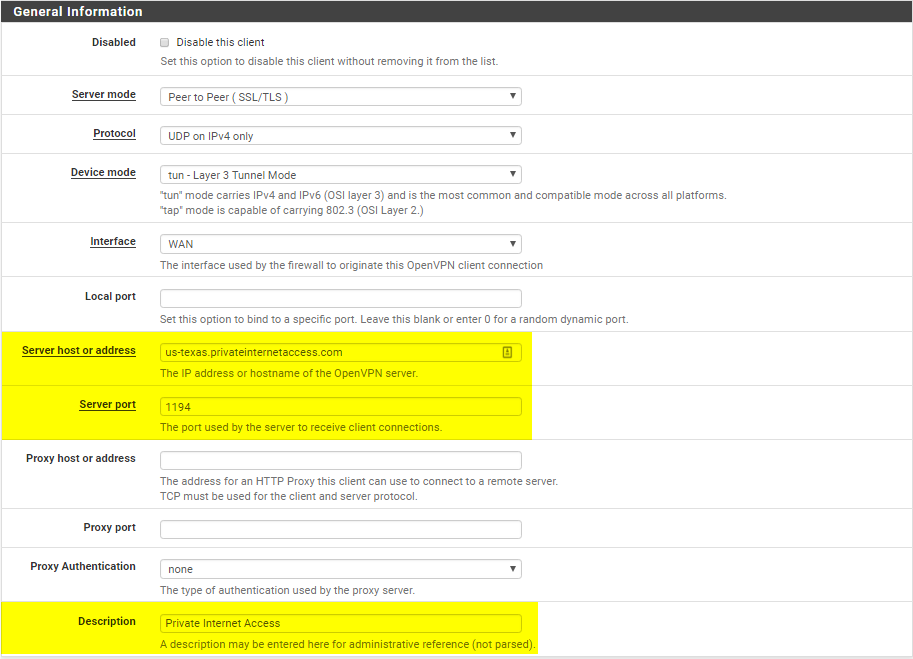This screenshot has width=913, height=659.
Task: Open the Protocol dropdown showing UDP on IPv4 only
Action: [x=341, y=136]
